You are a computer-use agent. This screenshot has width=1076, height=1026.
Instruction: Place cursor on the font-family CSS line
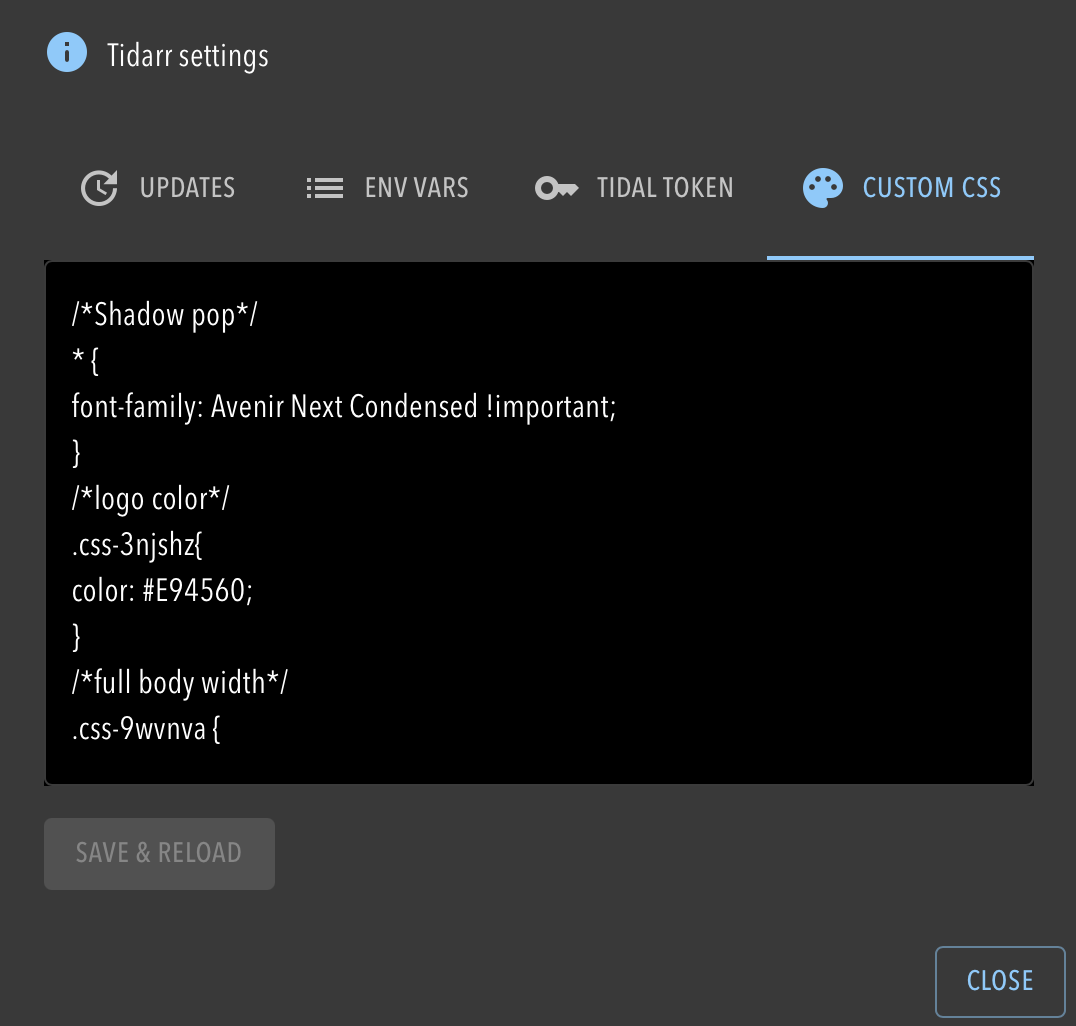coord(343,407)
